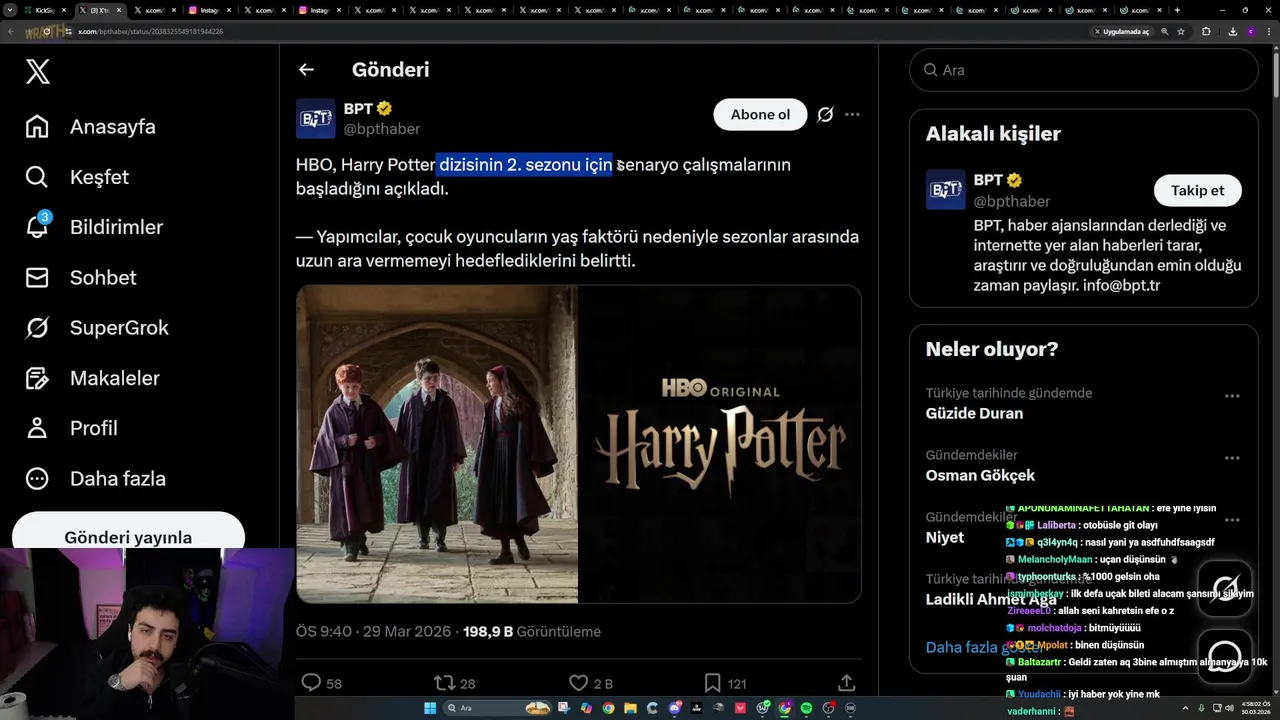Open Profil page
1280x720 pixels.
(71, 428)
